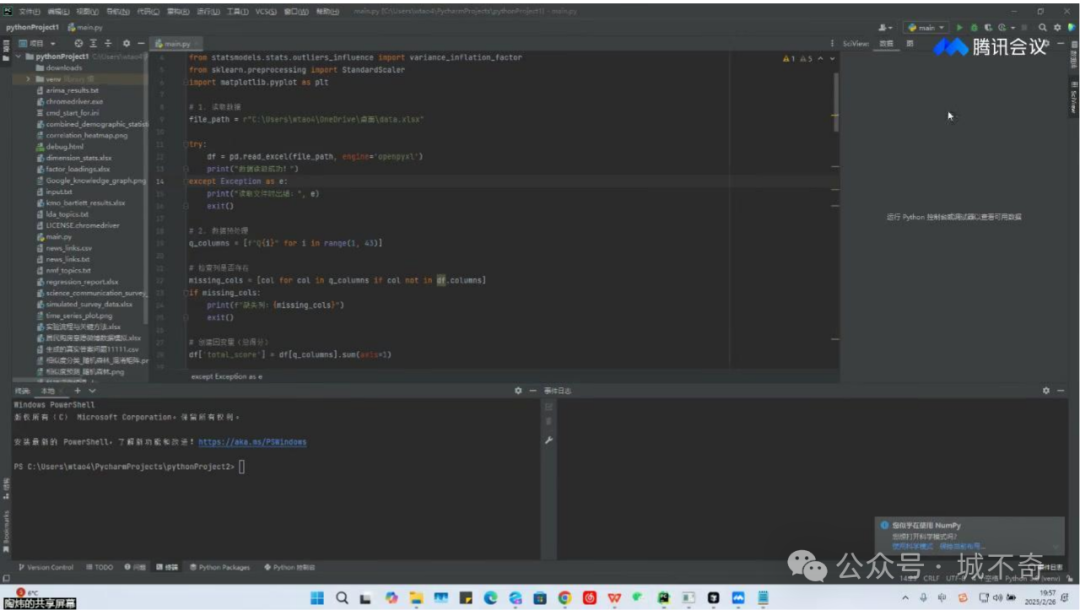Open run configuration dropdown 'main'
1080x610 pixels.
coord(926,28)
